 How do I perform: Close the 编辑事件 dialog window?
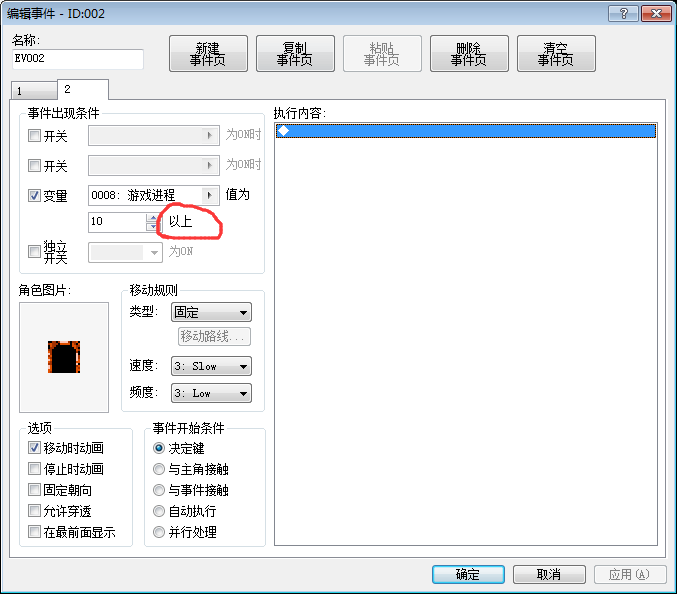click(x=656, y=14)
